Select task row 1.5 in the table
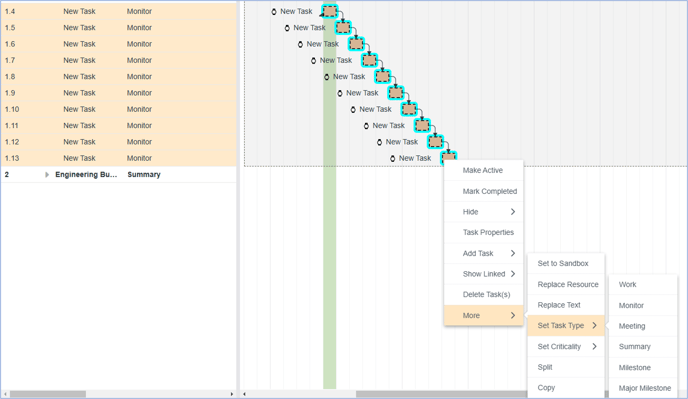The height and width of the screenshot is (399, 688). [118, 28]
